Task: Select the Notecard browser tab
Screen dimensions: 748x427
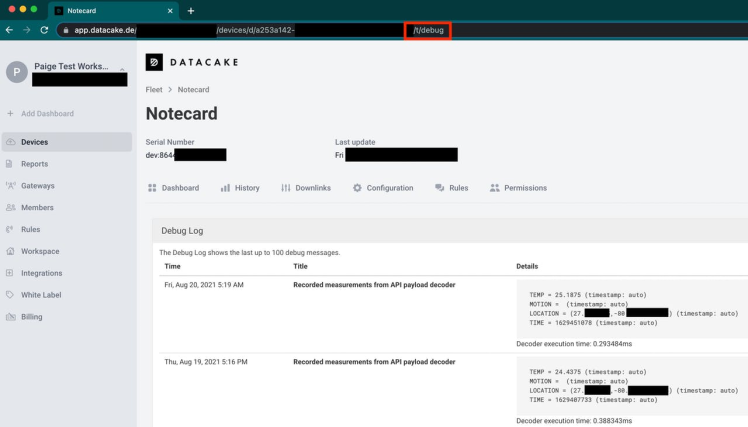Action: pyautogui.click(x=114, y=10)
